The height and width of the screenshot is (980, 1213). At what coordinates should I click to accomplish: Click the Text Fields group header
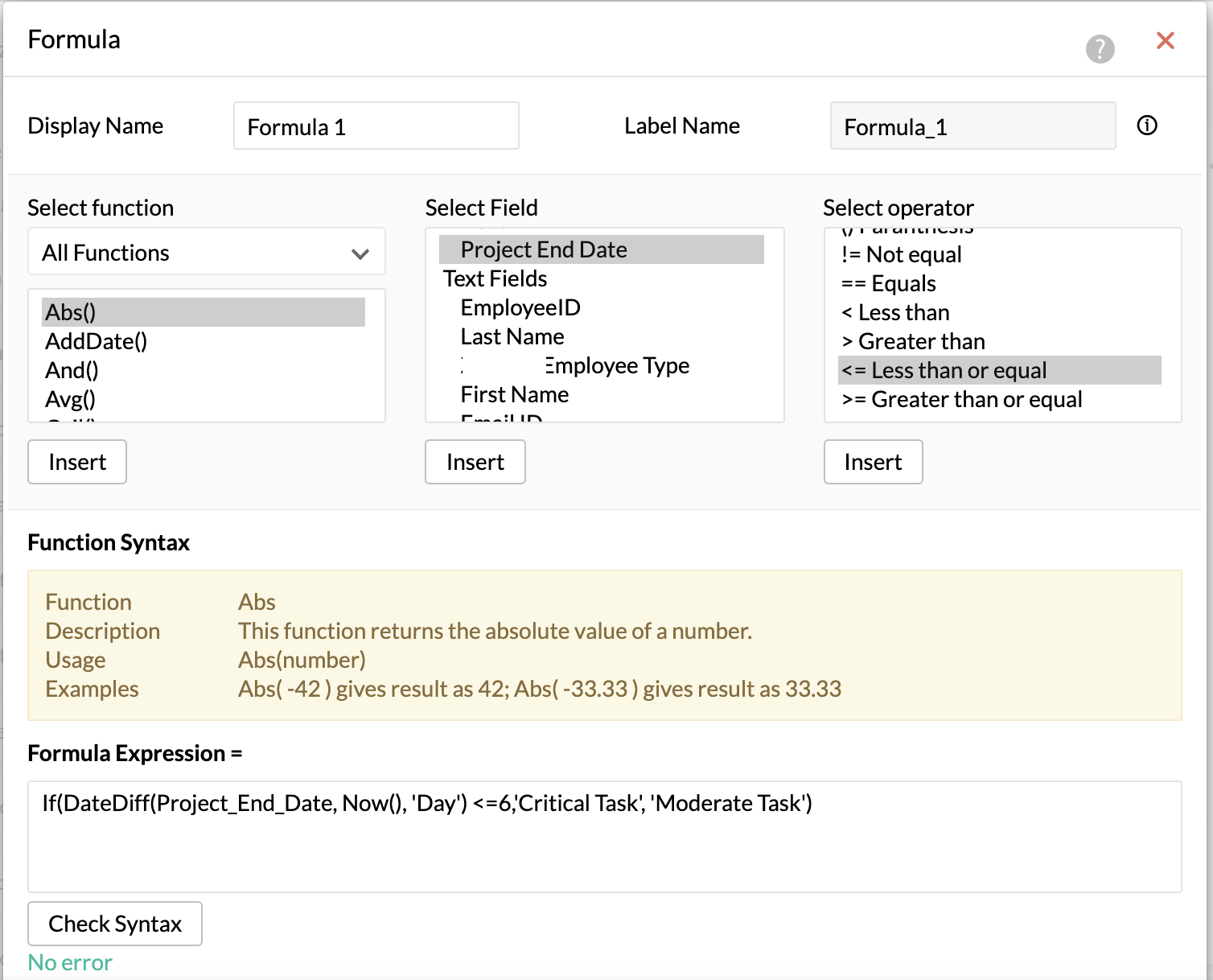(495, 278)
